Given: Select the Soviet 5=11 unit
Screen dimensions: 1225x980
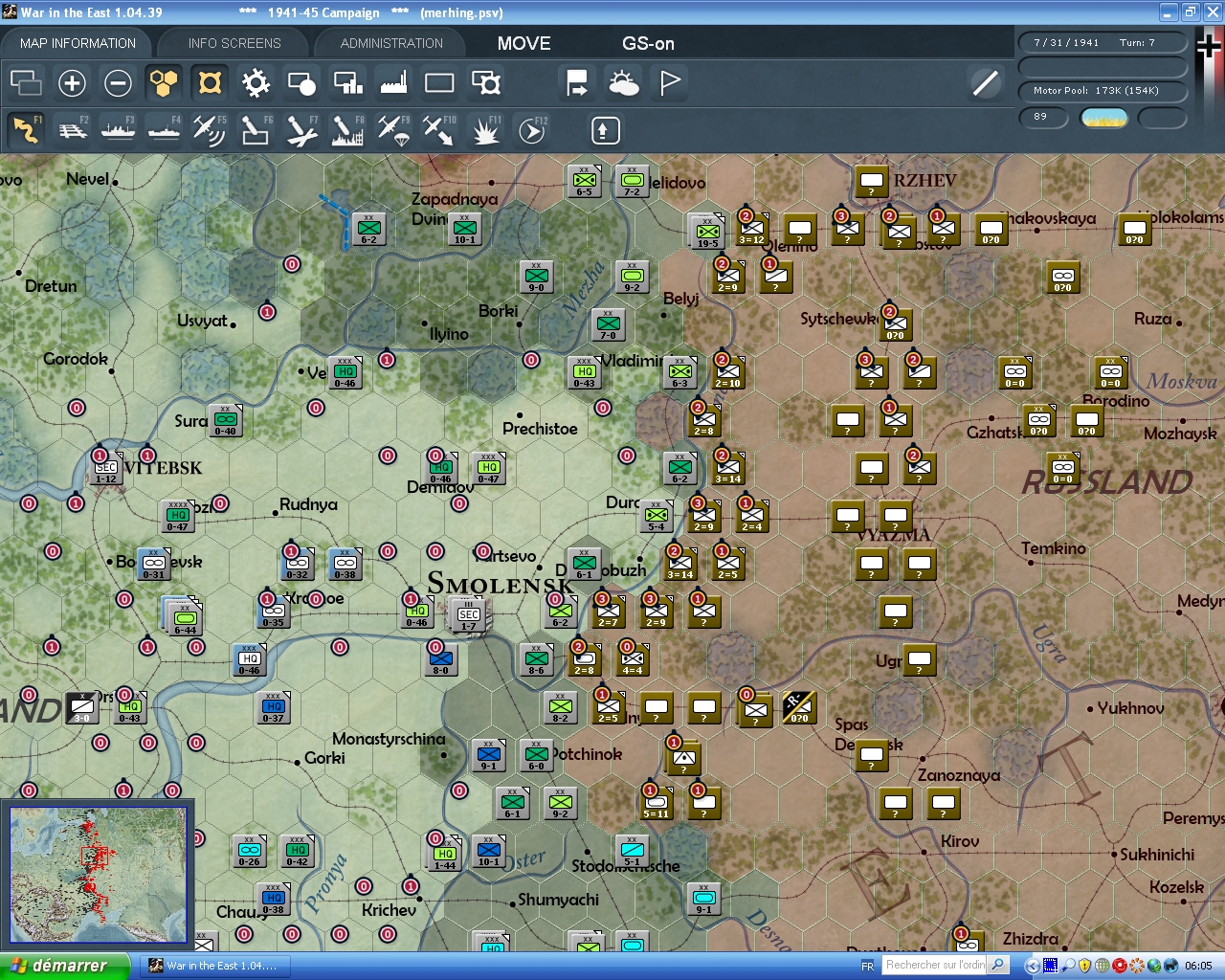Looking at the screenshot, I should click(657, 803).
